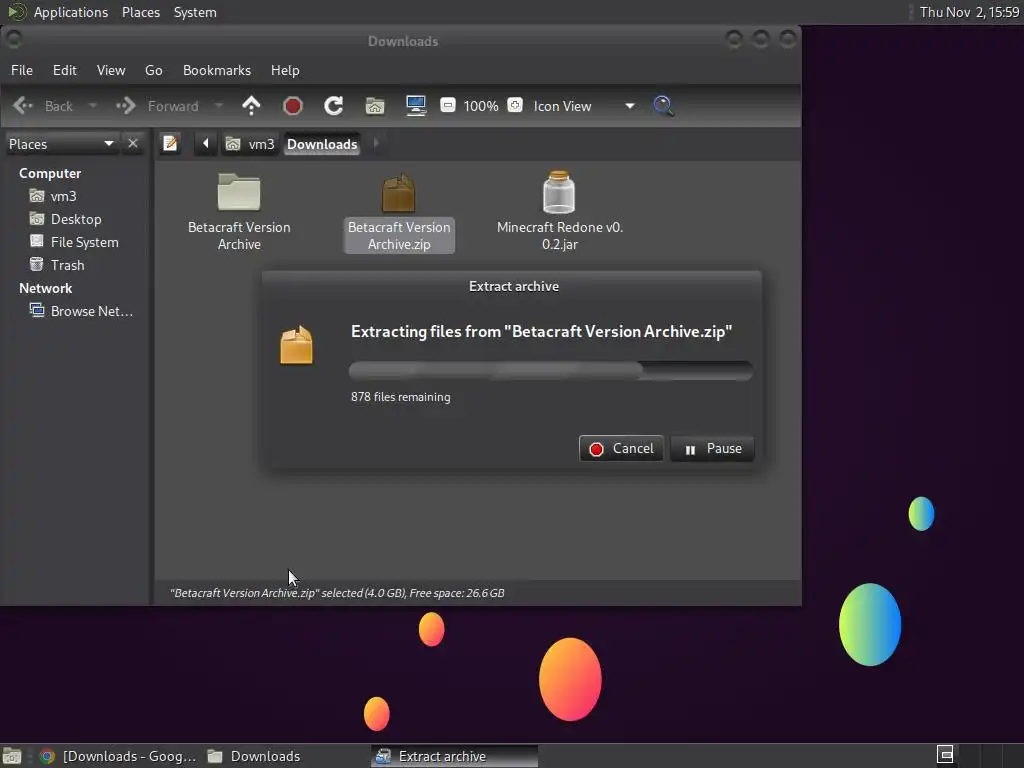Open the Places panel menu
The height and width of the screenshot is (768, 1024).
point(141,12)
